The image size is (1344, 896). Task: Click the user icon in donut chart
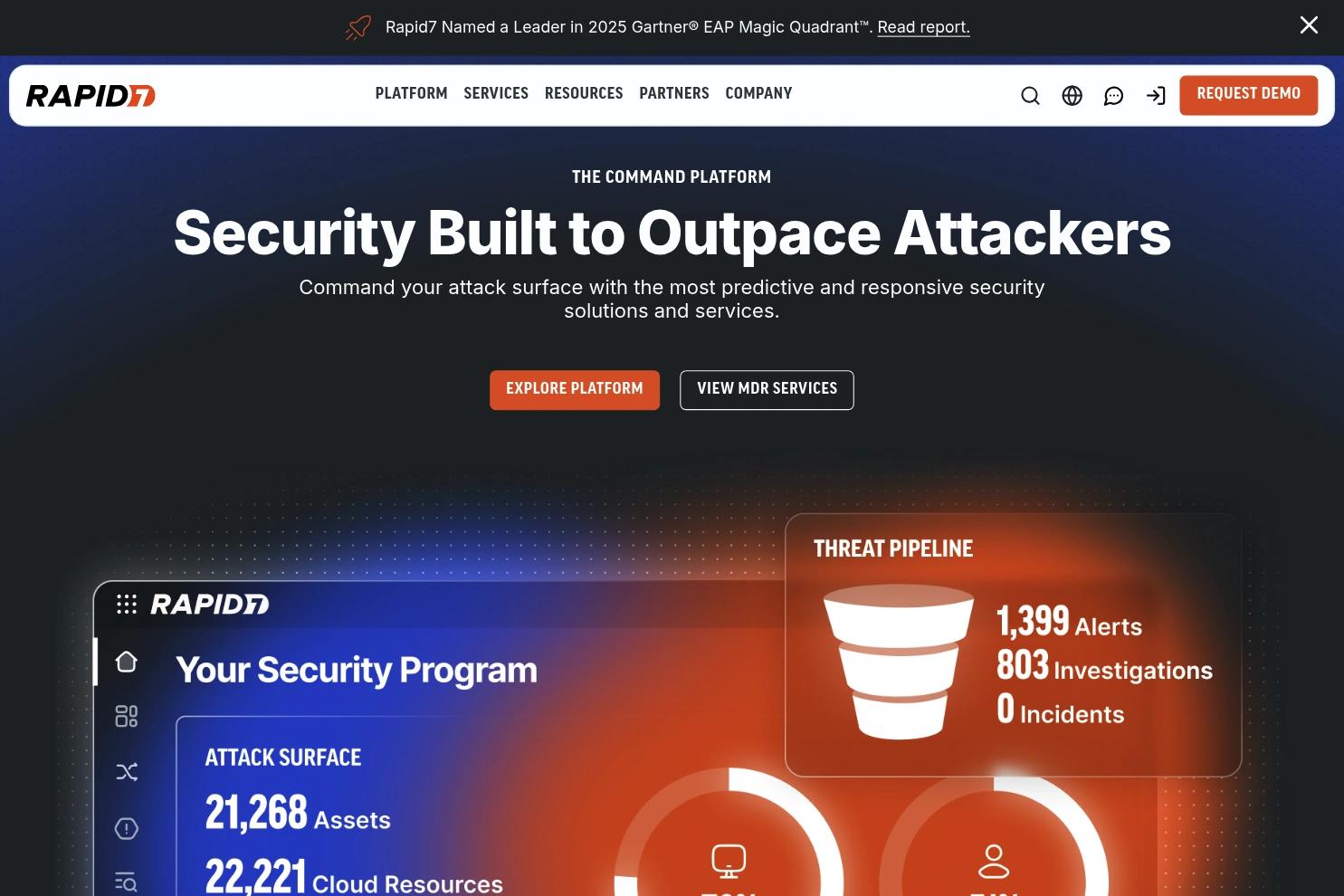pos(994,861)
